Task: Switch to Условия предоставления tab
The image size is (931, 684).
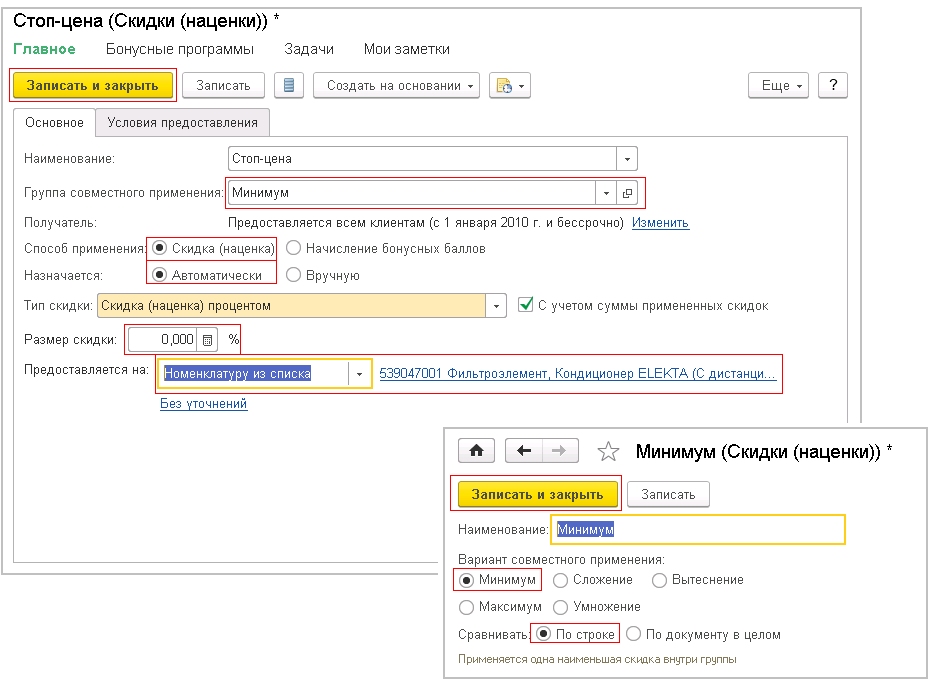Action: [182, 122]
